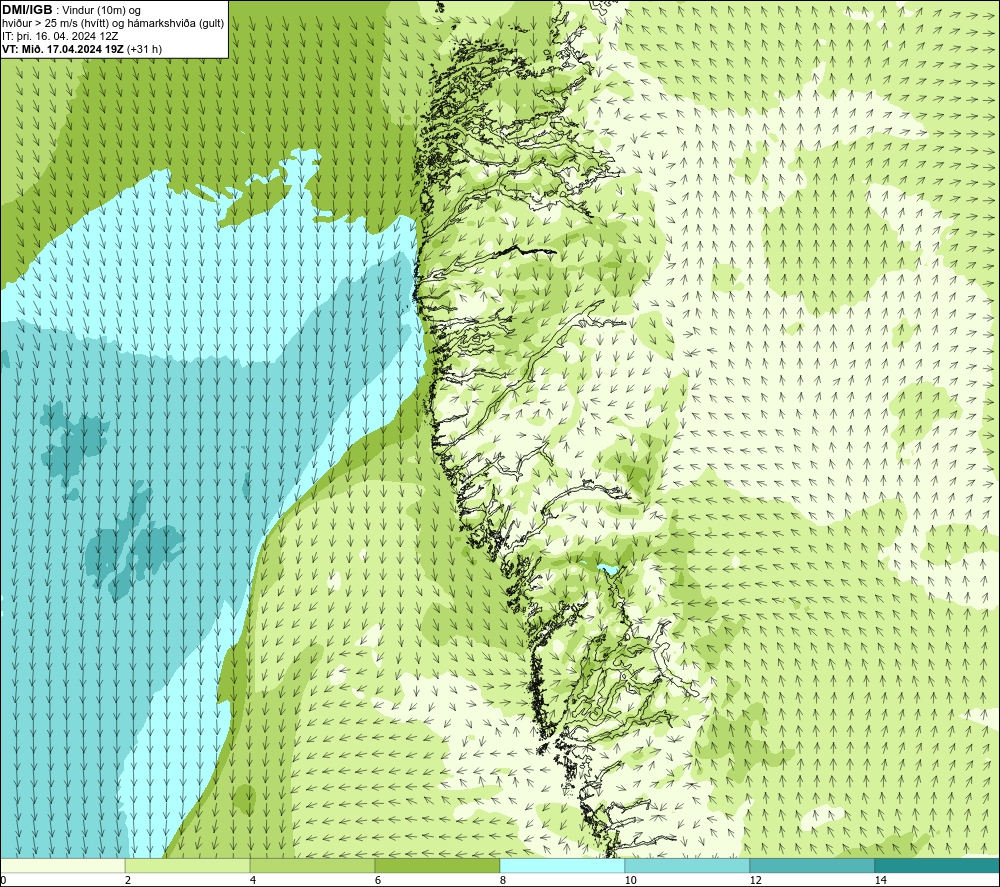This screenshot has width=1000, height=887.
Task: Select the legend swatch between 4 and 6
Action: (312, 865)
